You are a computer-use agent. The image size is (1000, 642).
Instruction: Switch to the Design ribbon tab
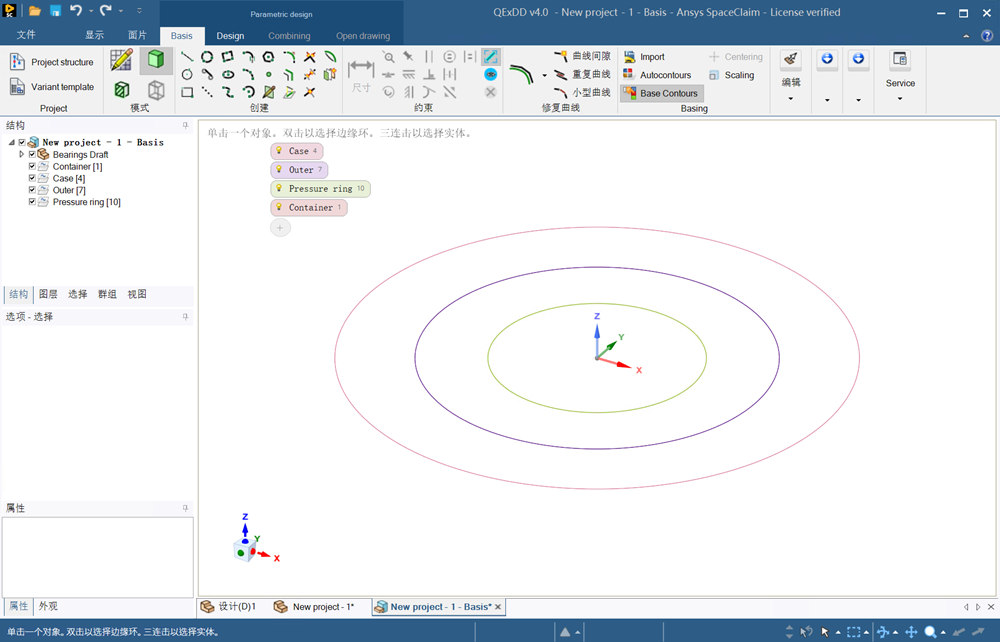[x=230, y=36]
